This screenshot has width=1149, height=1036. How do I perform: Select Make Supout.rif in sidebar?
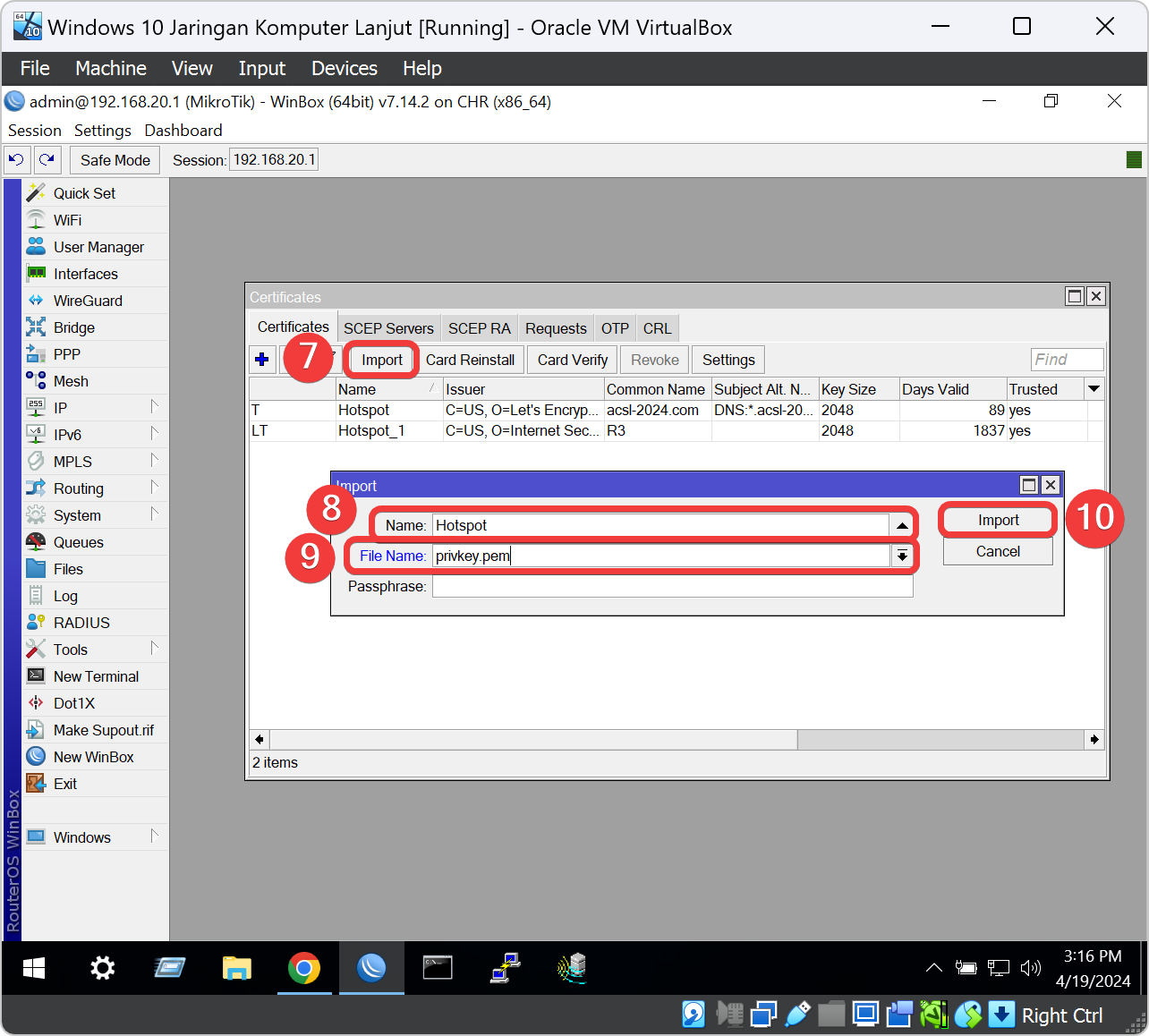[x=103, y=730]
